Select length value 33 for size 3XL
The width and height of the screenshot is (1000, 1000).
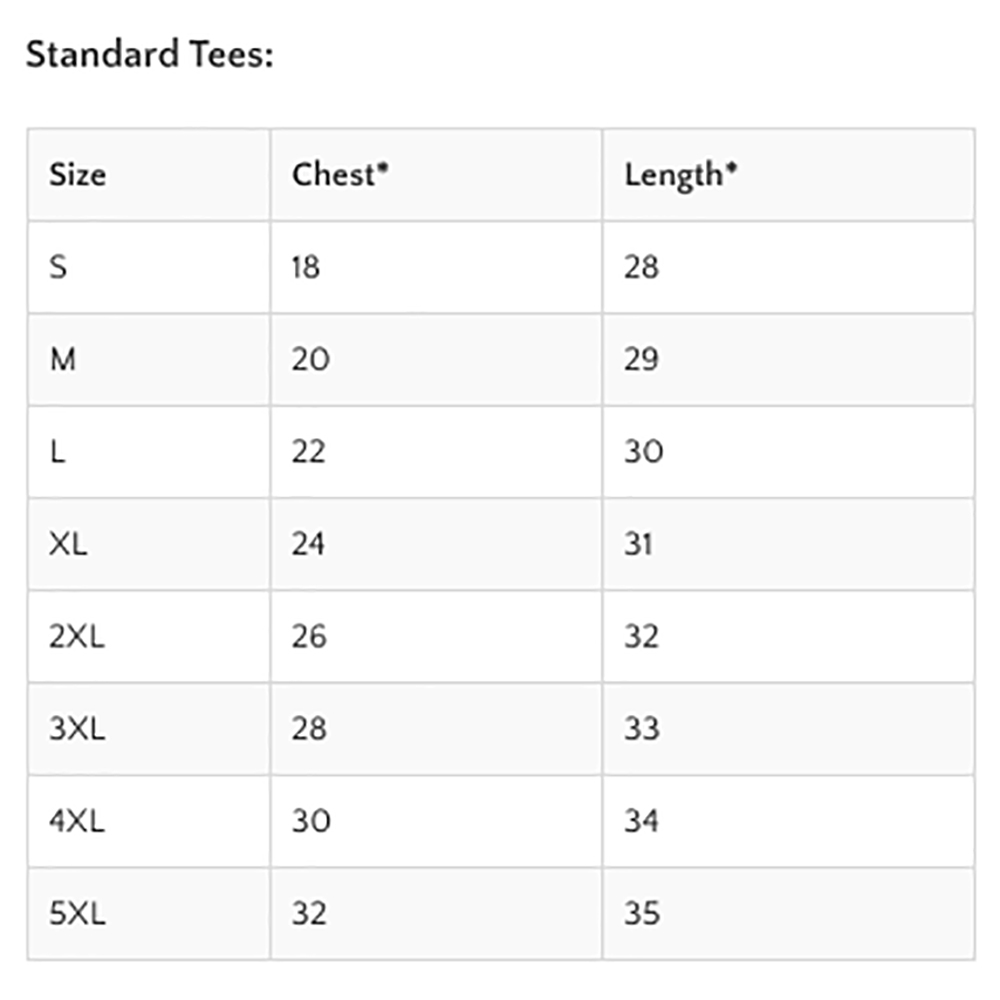click(642, 728)
